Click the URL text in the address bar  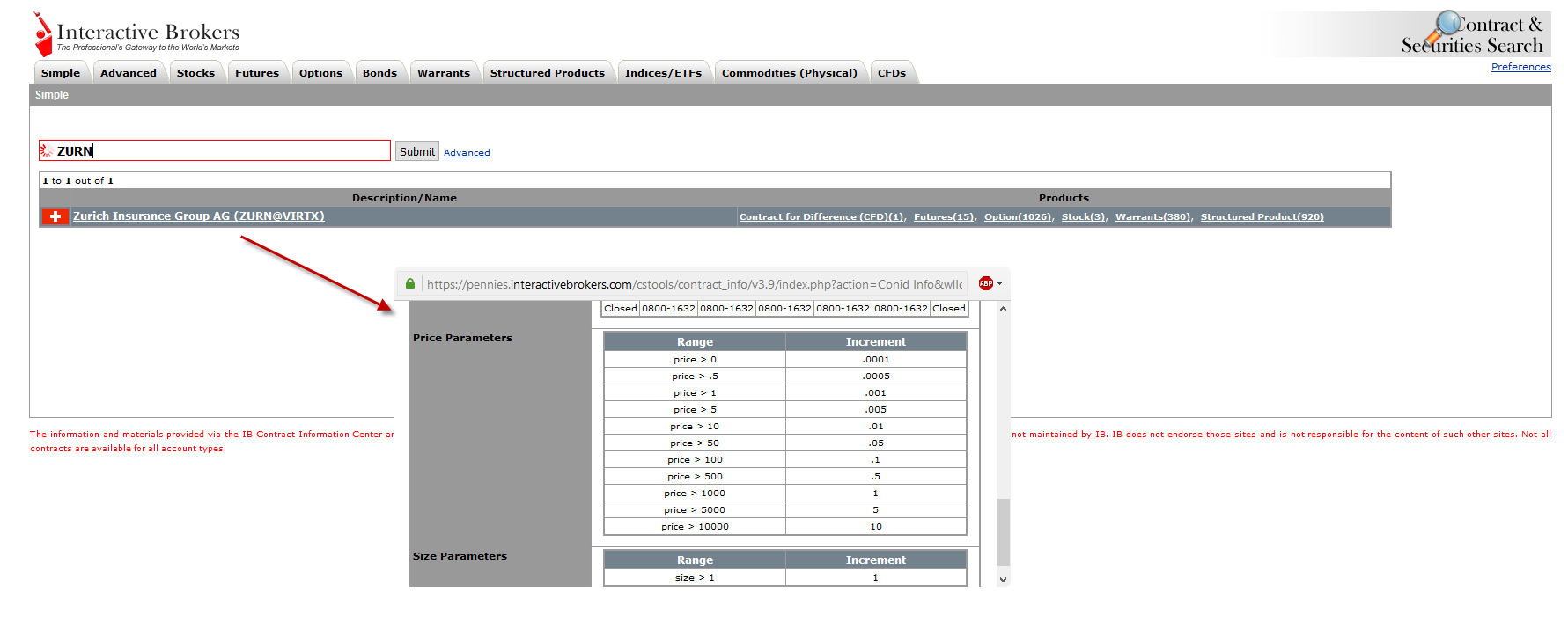695,284
